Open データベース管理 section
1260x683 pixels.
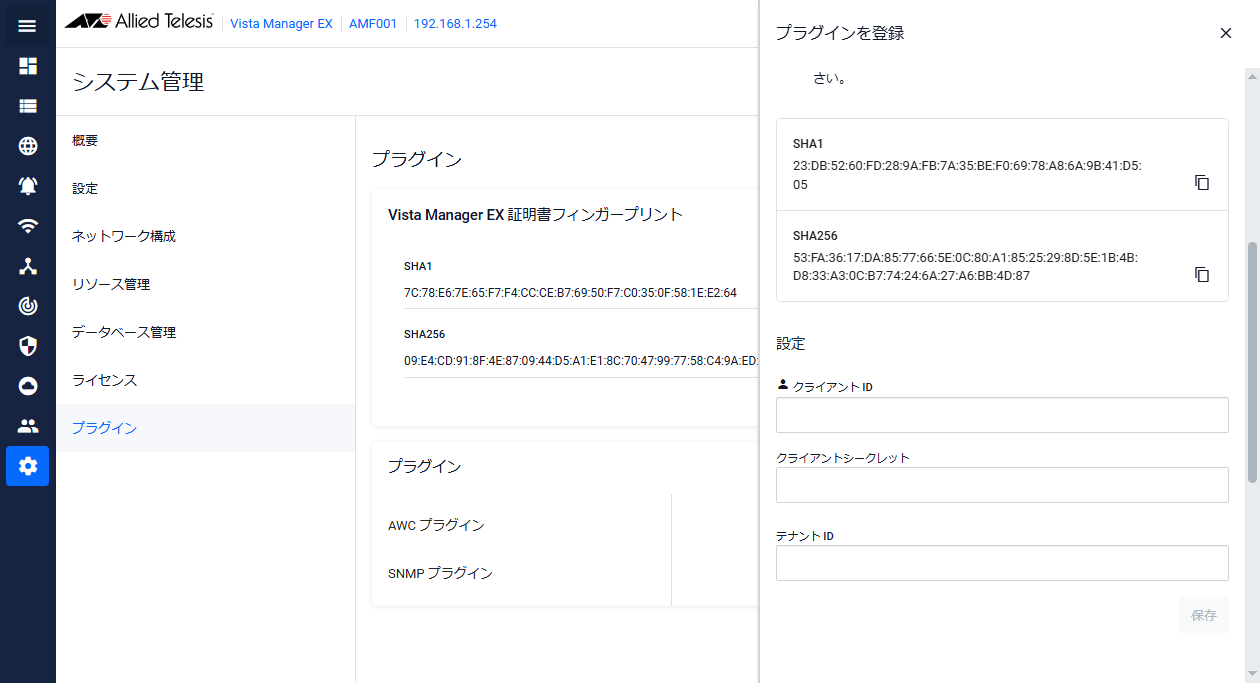[x=205, y=333]
